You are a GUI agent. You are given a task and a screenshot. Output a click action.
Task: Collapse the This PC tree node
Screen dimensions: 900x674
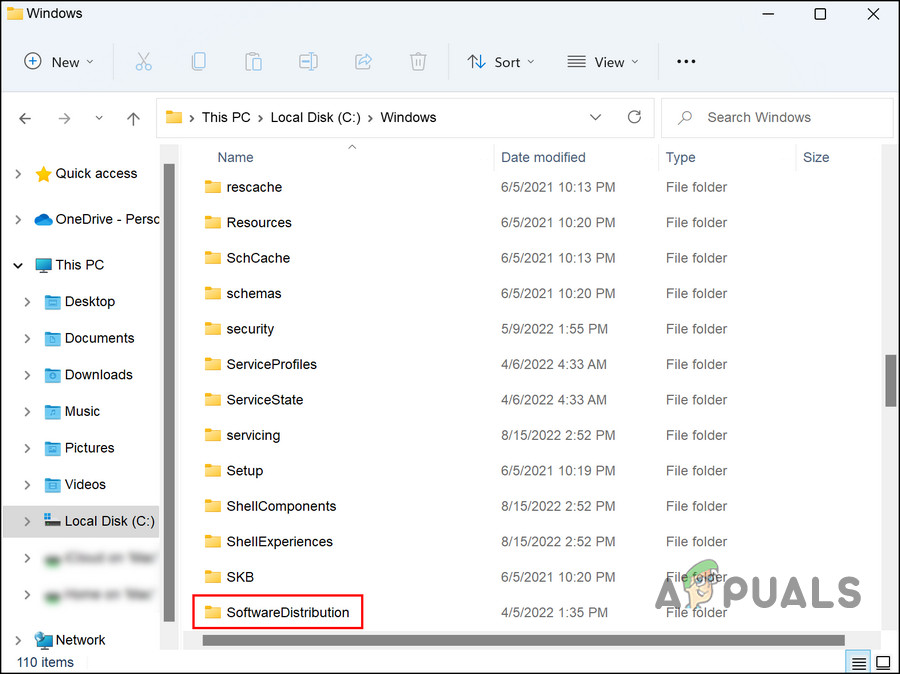pos(18,265)
